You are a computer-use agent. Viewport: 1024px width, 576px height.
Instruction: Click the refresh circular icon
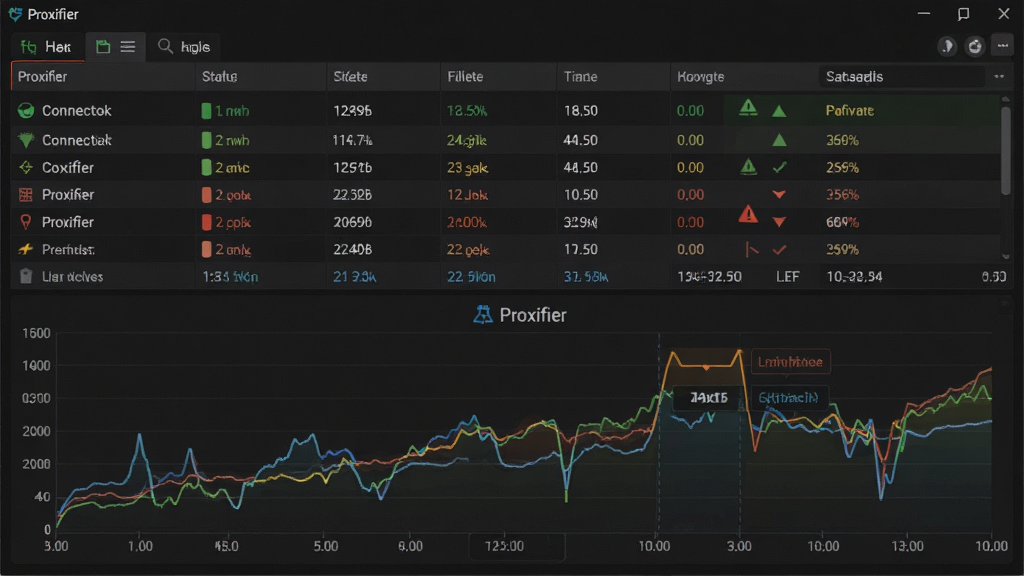[x=975, y=46]
